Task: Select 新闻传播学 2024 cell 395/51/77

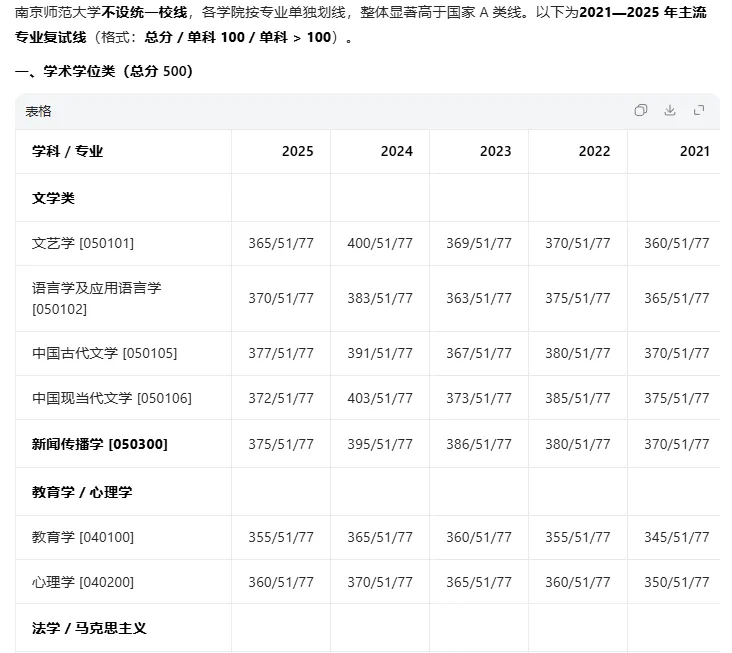Action: click(x=380, y=444)
